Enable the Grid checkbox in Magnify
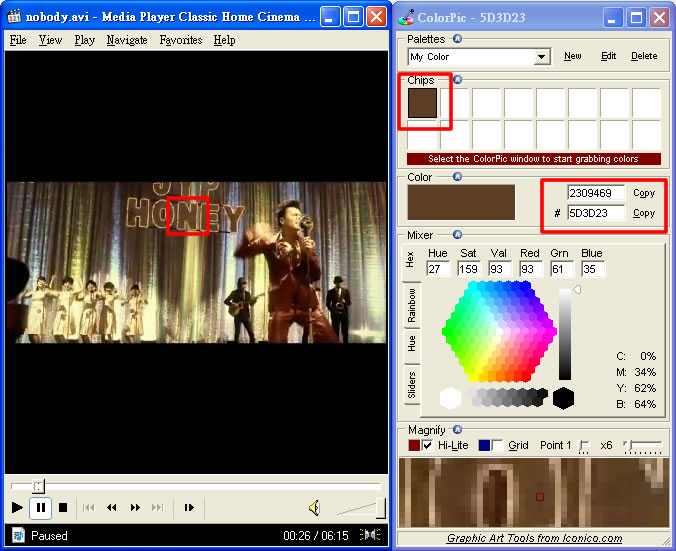The image size is (676, 551). (498, 445)
